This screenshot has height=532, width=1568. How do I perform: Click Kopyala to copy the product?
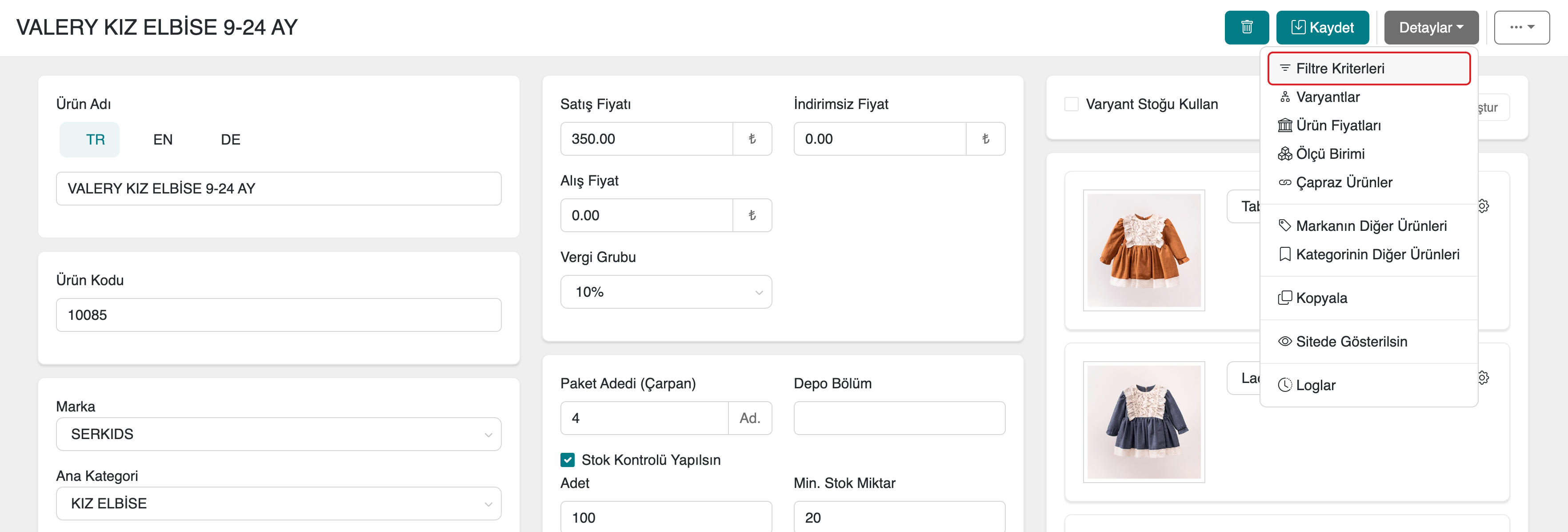pos(1321,298)
